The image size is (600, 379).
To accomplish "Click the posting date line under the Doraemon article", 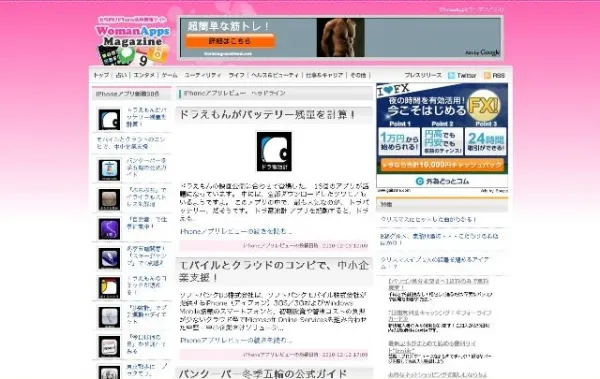I will pyautogui.click(x=305, y=245).
